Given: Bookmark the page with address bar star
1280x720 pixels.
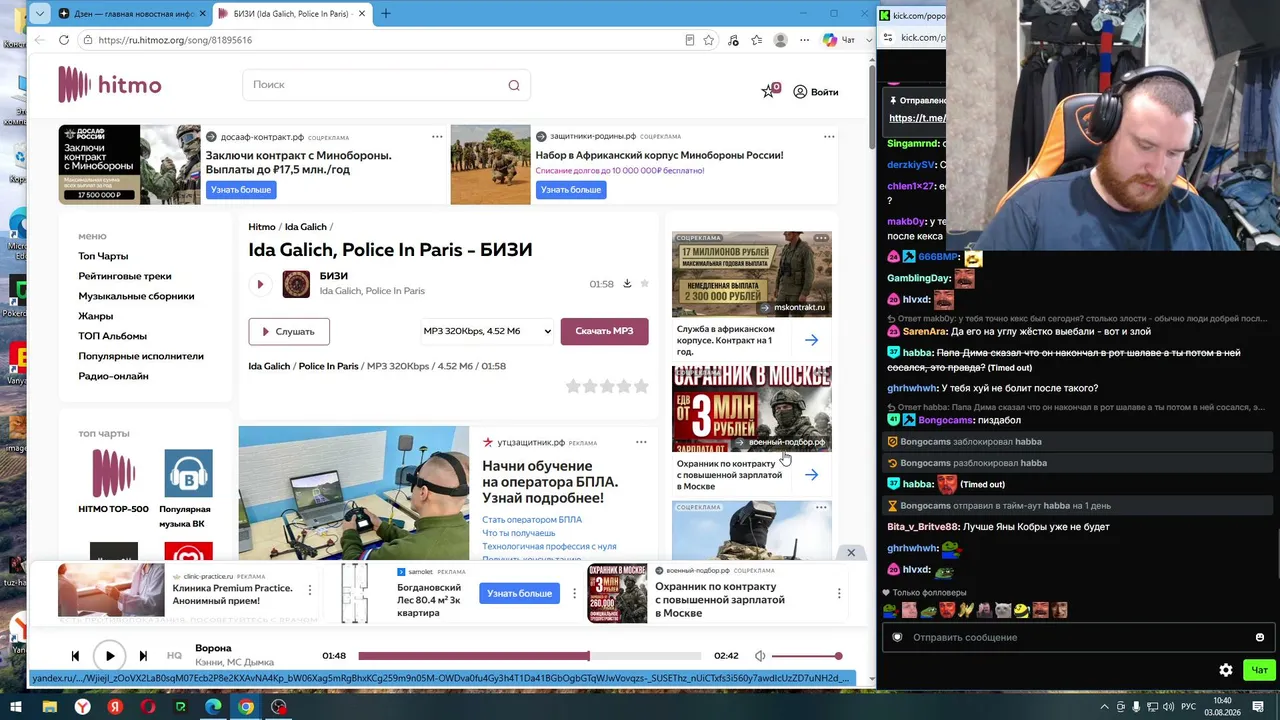Looking at the screenshot, I should pos(709,40).
